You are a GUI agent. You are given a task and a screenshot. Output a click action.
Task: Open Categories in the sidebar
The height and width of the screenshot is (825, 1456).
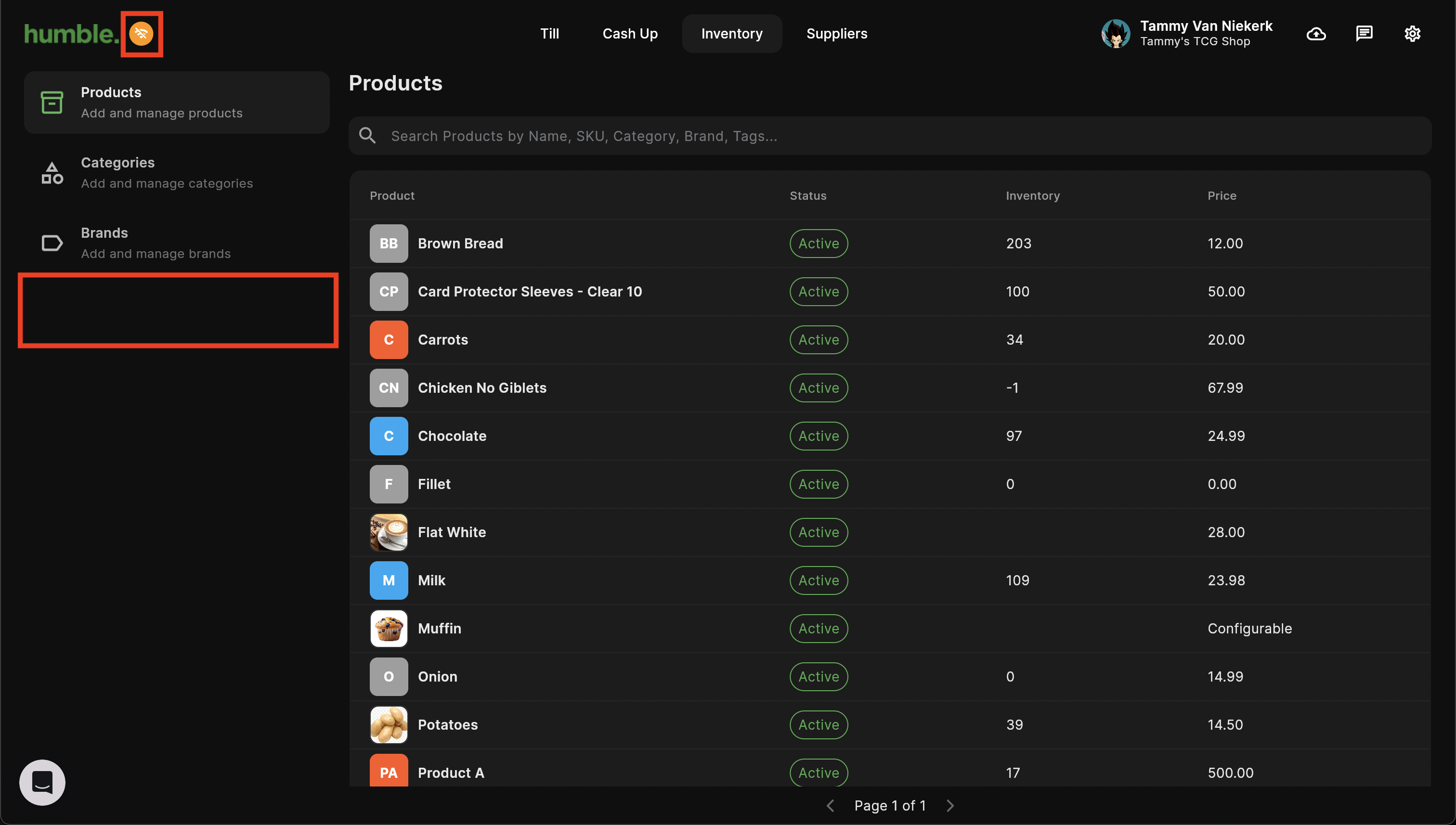[x=177, y=173]
